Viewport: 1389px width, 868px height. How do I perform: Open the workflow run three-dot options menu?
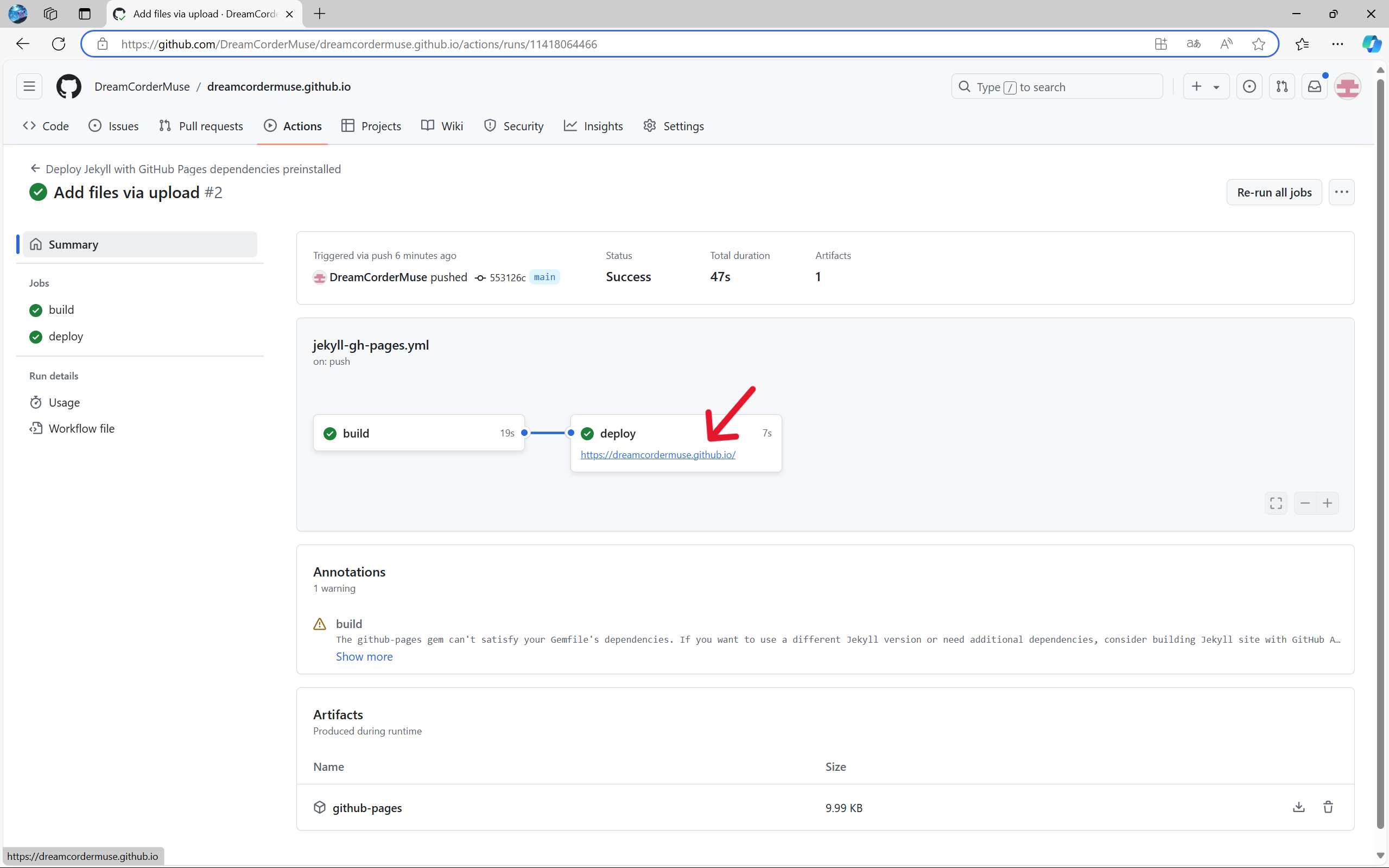[1341, 192]
